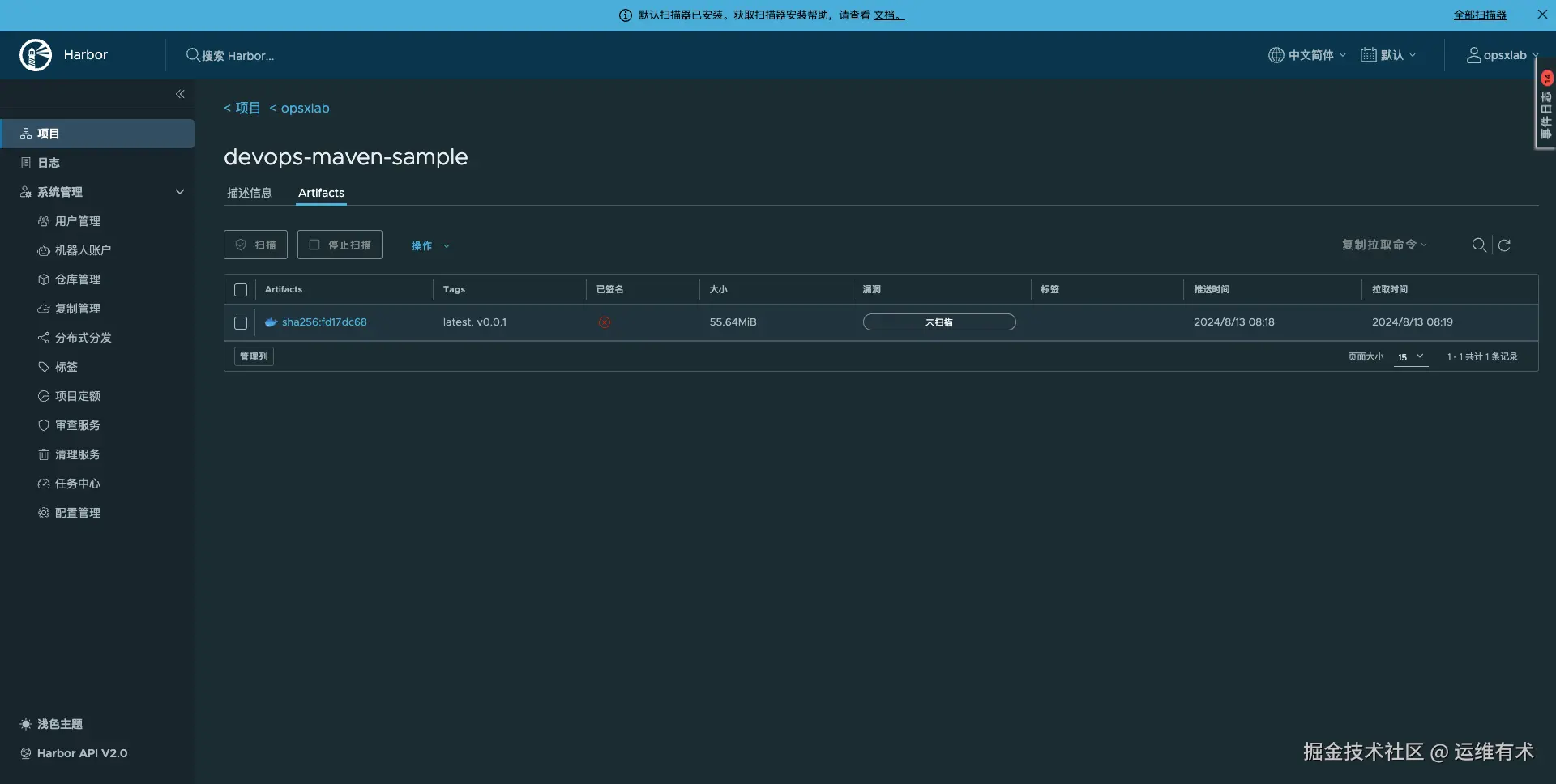Collapse the 系统管理 section
The width and height of the screenshot is (1556, 784).
pos(179,191)
